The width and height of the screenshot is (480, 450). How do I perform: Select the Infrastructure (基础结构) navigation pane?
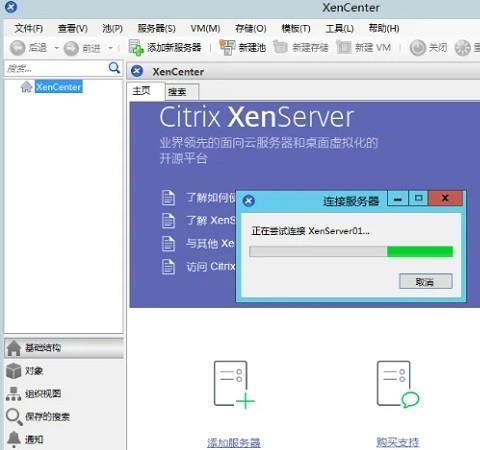[x=64, y=348]
